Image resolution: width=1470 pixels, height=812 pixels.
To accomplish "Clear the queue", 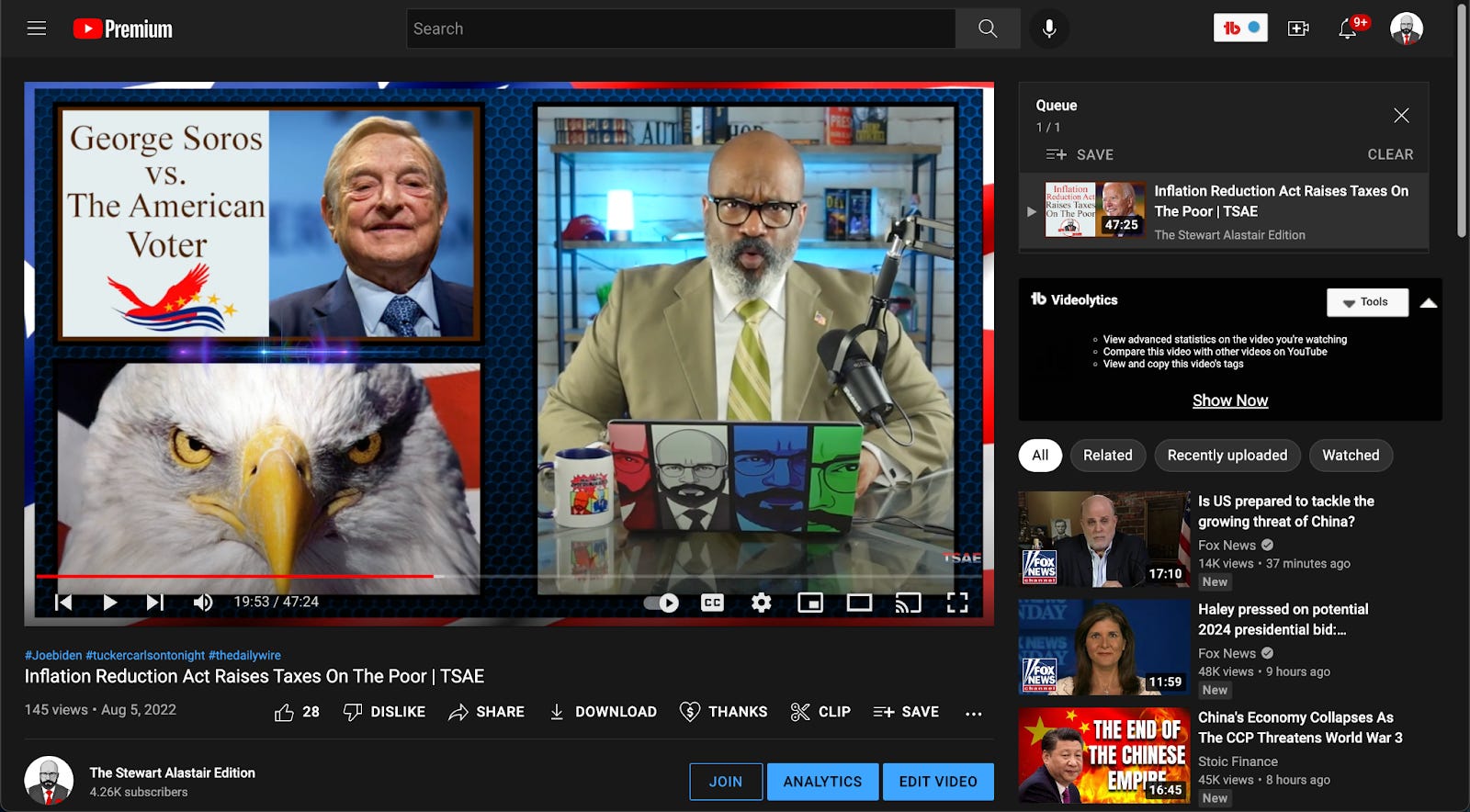I will 1390,154.
